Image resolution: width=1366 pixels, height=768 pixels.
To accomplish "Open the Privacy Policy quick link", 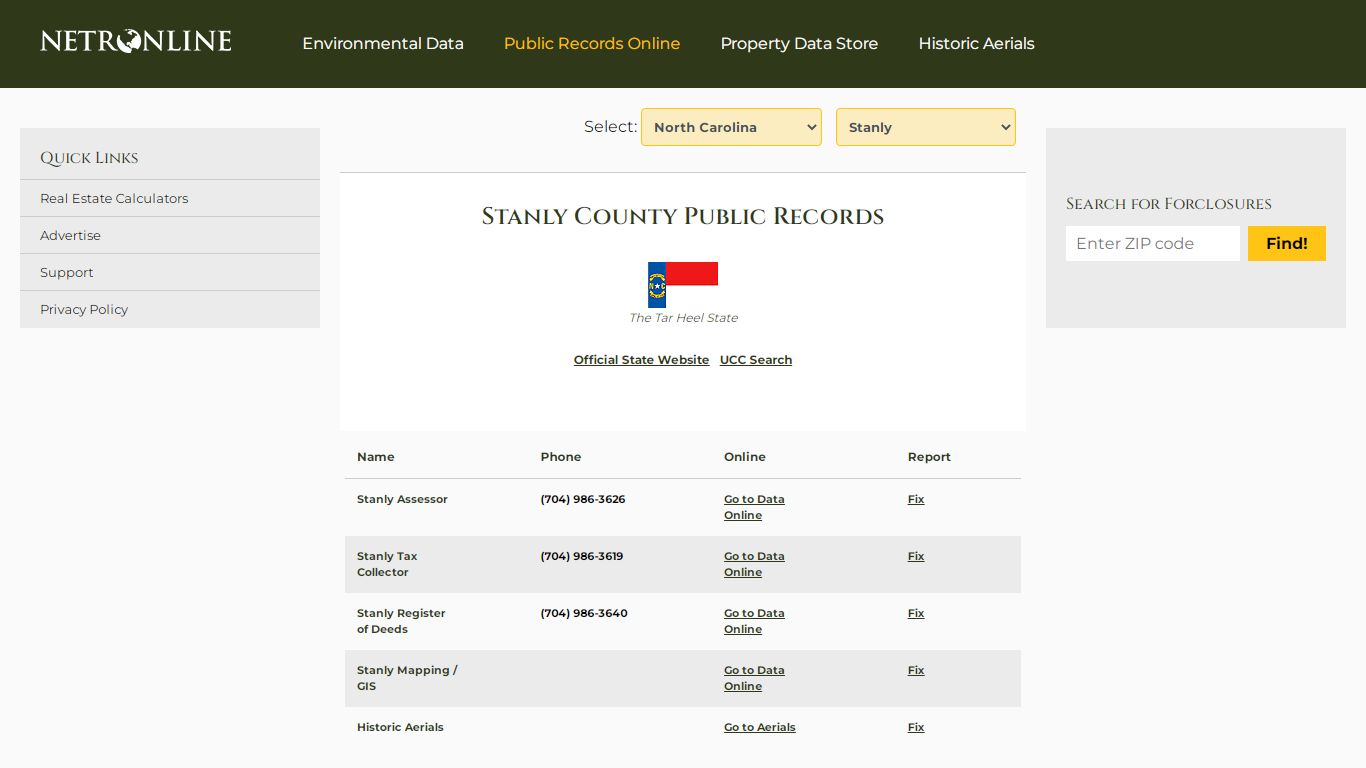I will click(x=84, y=309).
